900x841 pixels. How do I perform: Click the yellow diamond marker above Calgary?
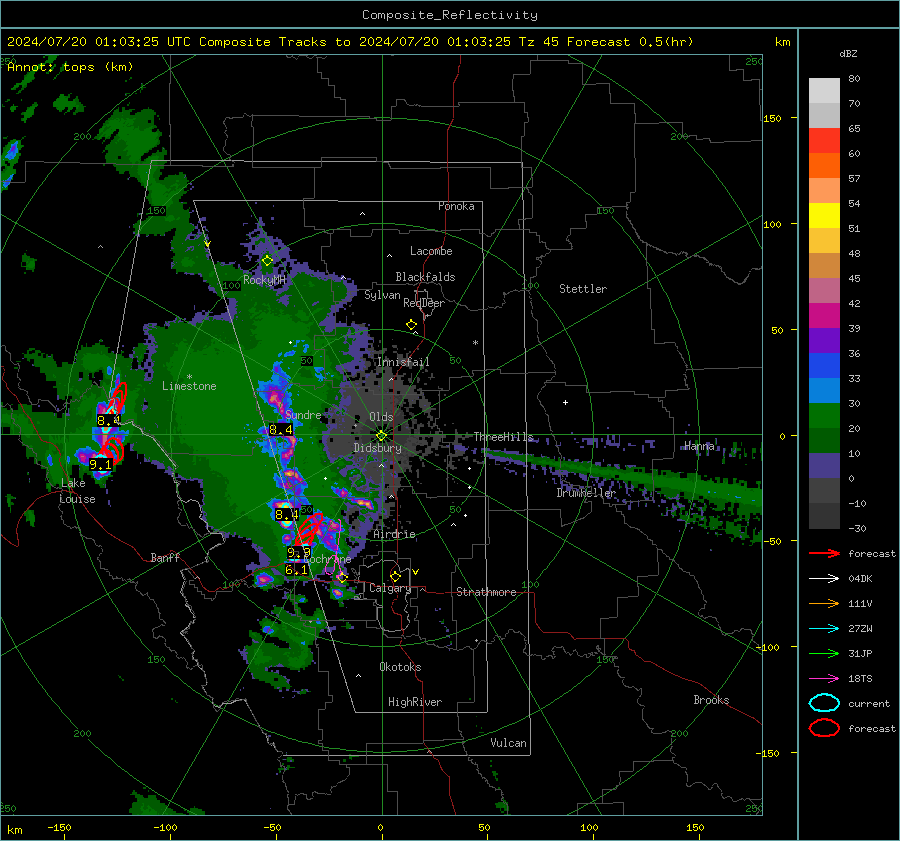pos(395,576)
